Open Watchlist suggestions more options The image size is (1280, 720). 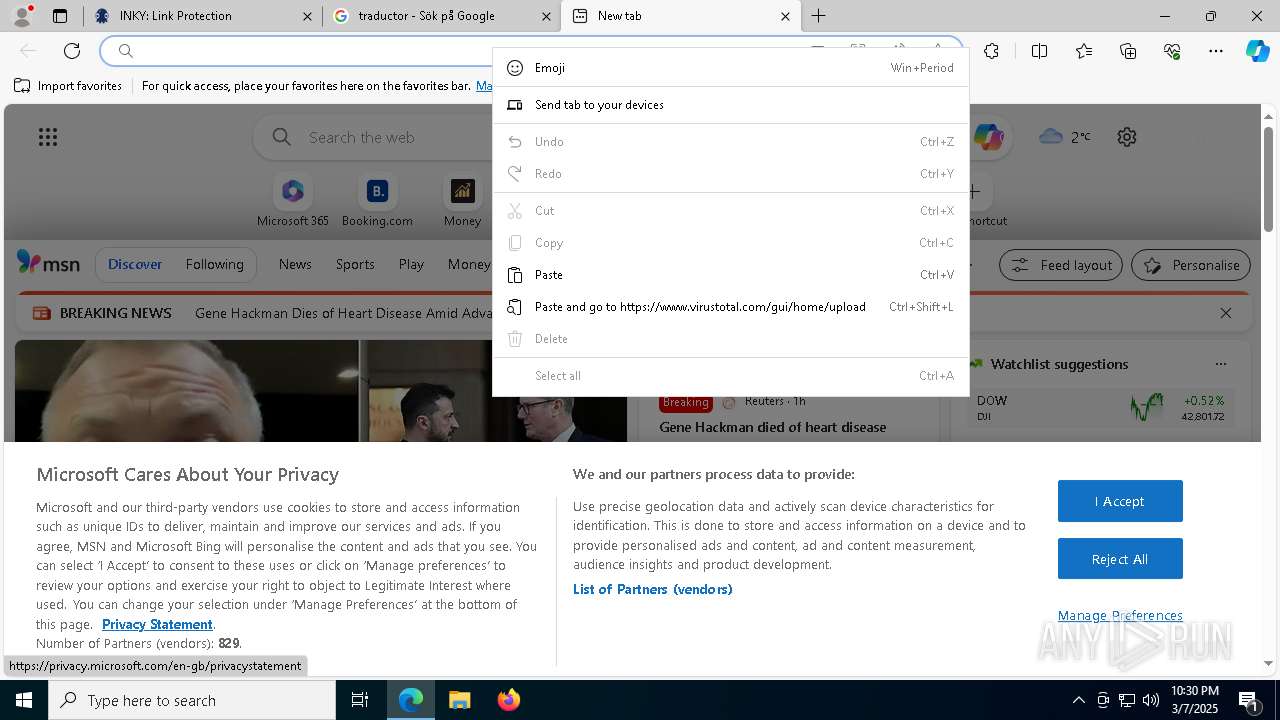click(x=1220, y=364)
